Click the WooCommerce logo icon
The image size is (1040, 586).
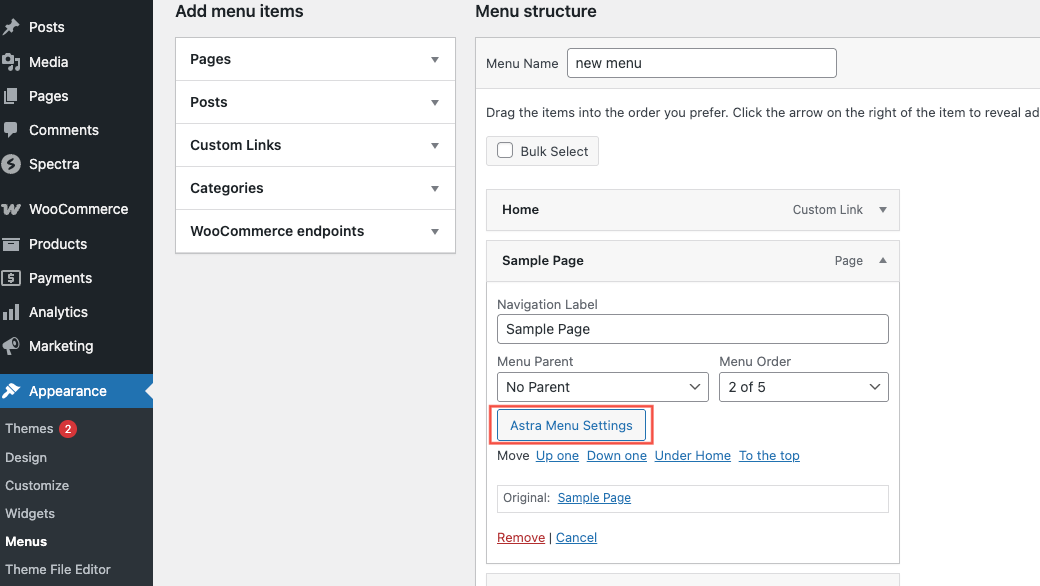[11, 210]
